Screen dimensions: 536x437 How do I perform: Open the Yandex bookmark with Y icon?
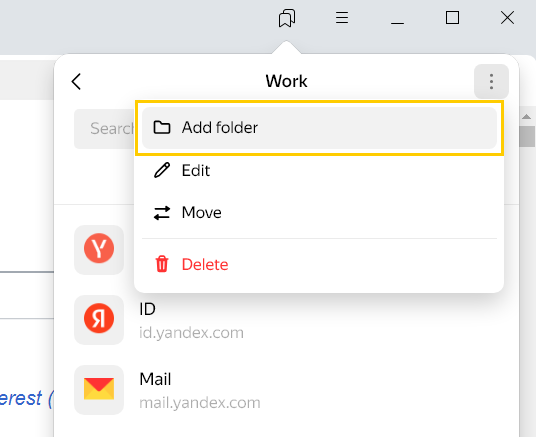point(99,249)
